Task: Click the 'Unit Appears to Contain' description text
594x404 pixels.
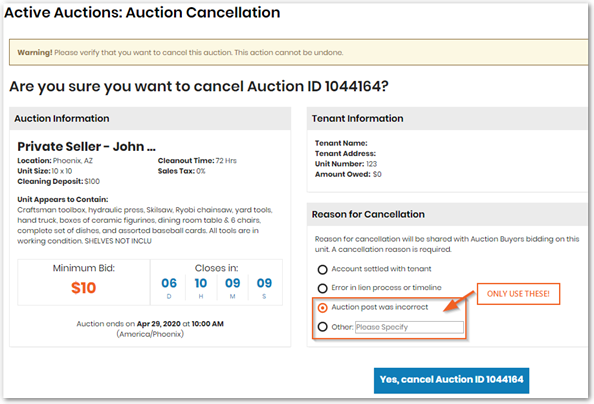Action: pos(145,225)
